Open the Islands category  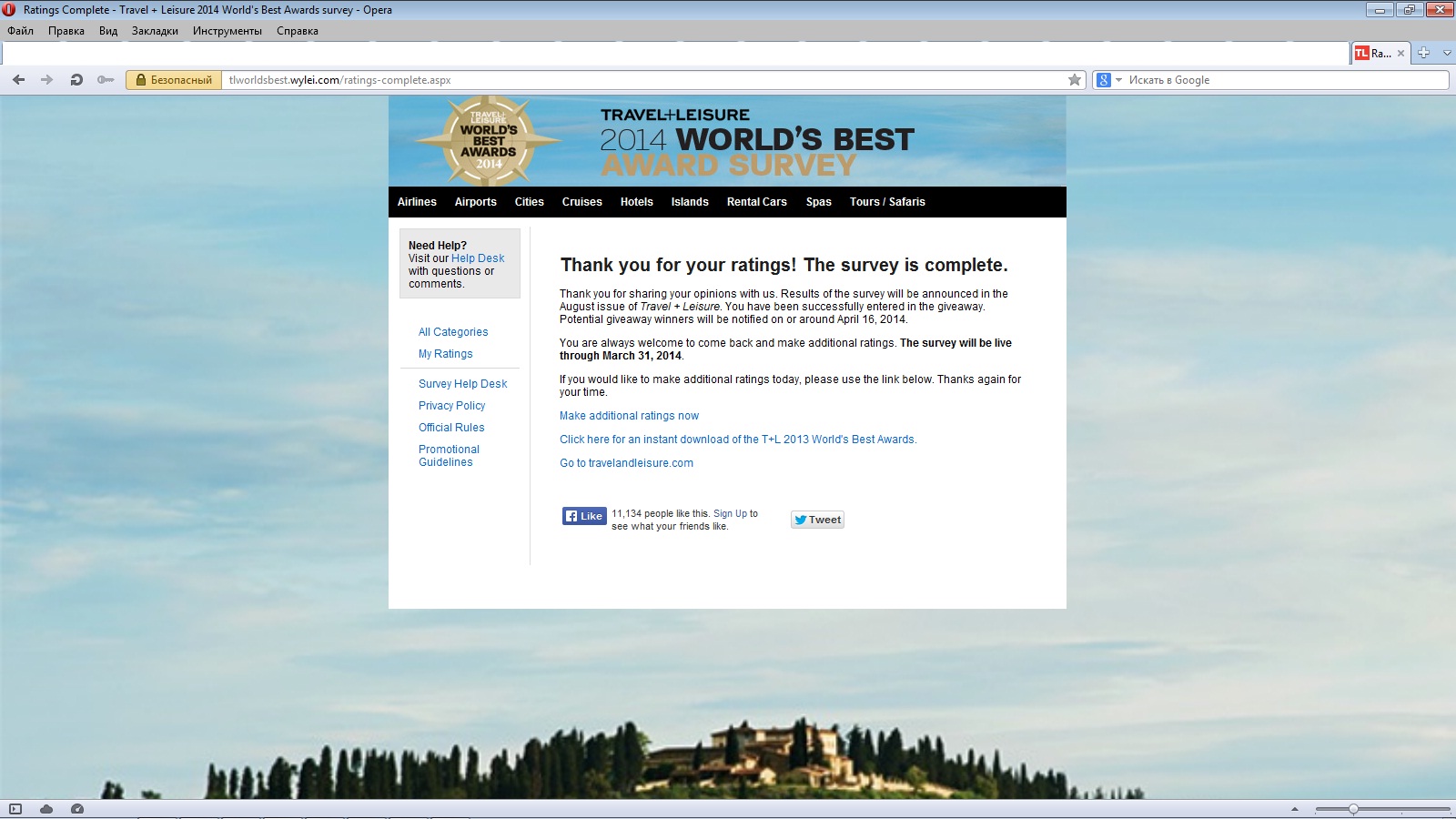(x=690, y=202)
